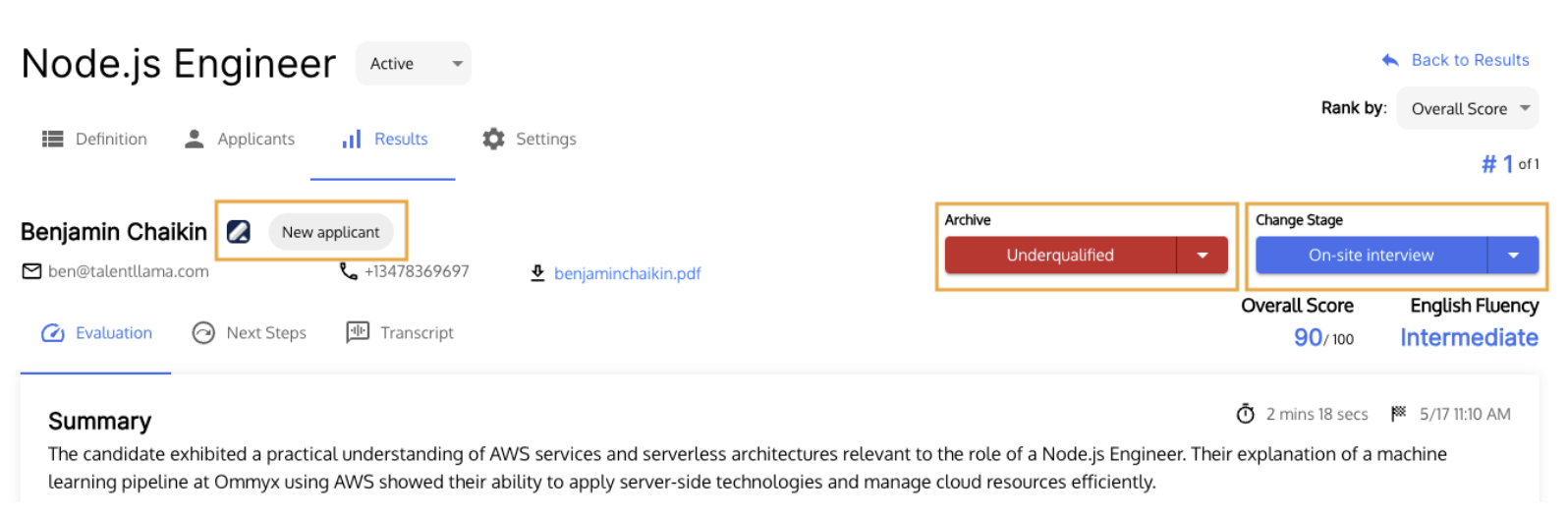Download the benjaminchaikin.pdf resume
The height and width of the screenshot is (517, 1568).
(x=627, y=273)
